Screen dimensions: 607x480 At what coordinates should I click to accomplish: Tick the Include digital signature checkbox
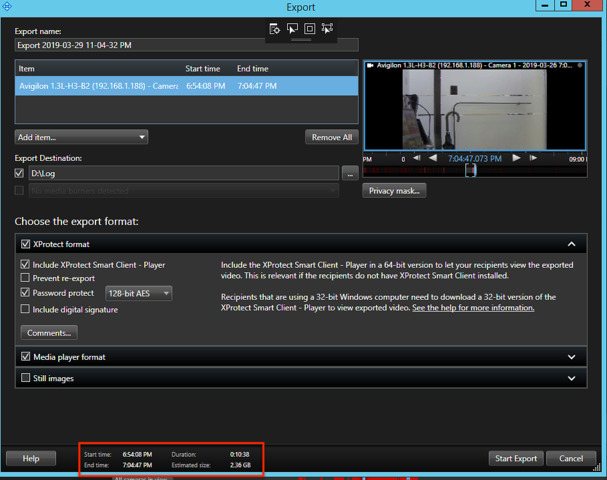tap(25, 309)
